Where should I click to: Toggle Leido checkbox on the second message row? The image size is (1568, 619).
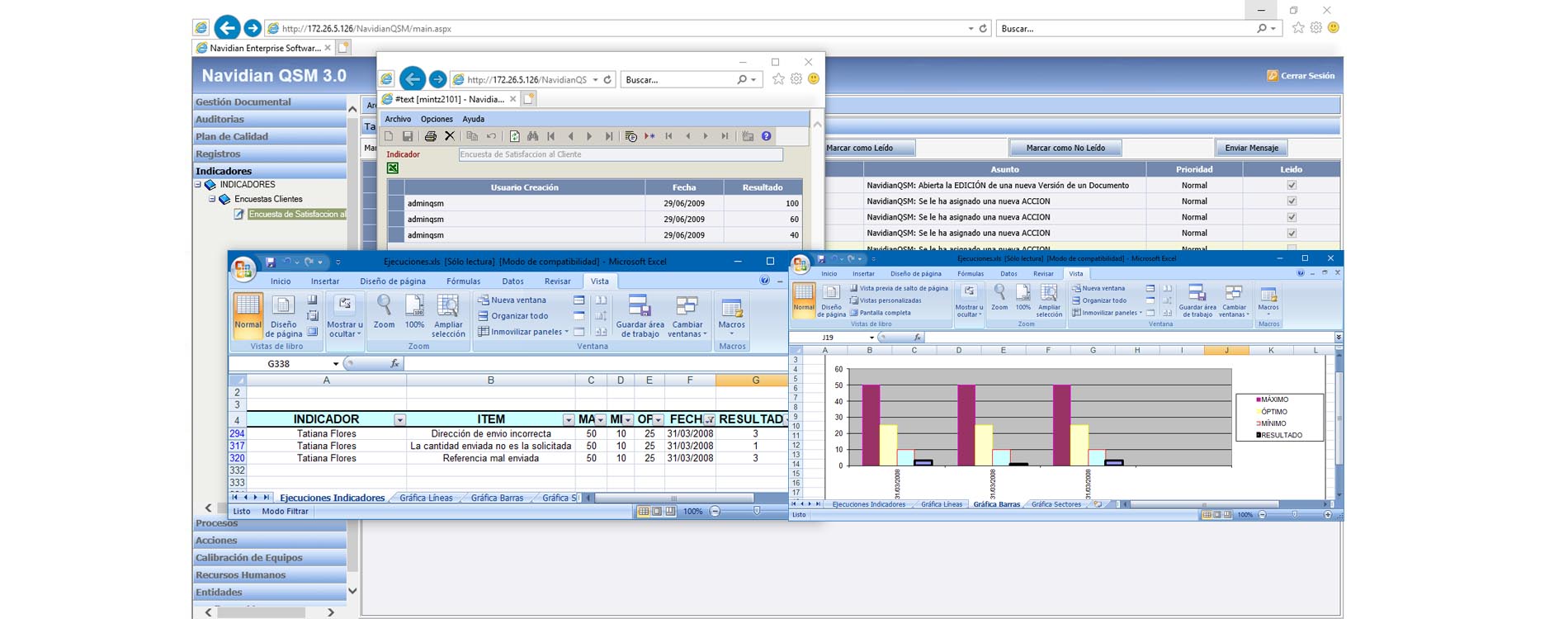pos(1292,201)
